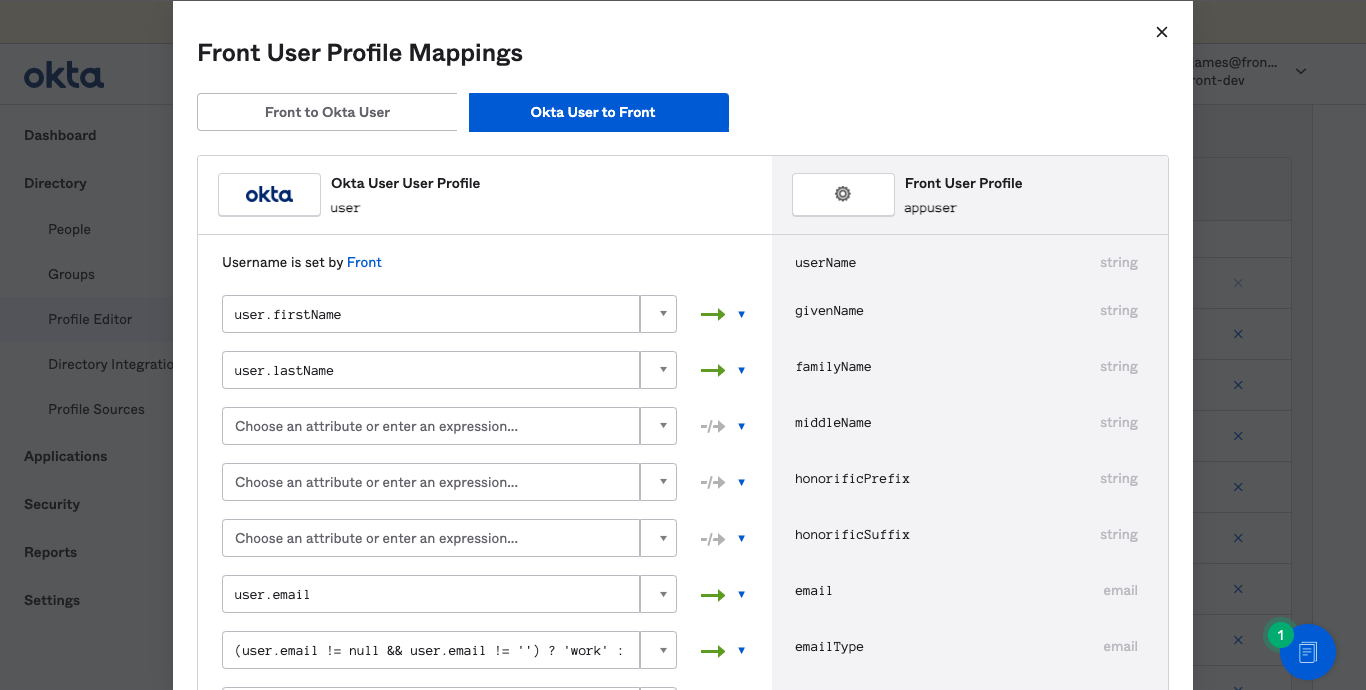Open attribute dropdown for emailType row
This screenshot has height=690, width=1366.
(x=659, y=650)
